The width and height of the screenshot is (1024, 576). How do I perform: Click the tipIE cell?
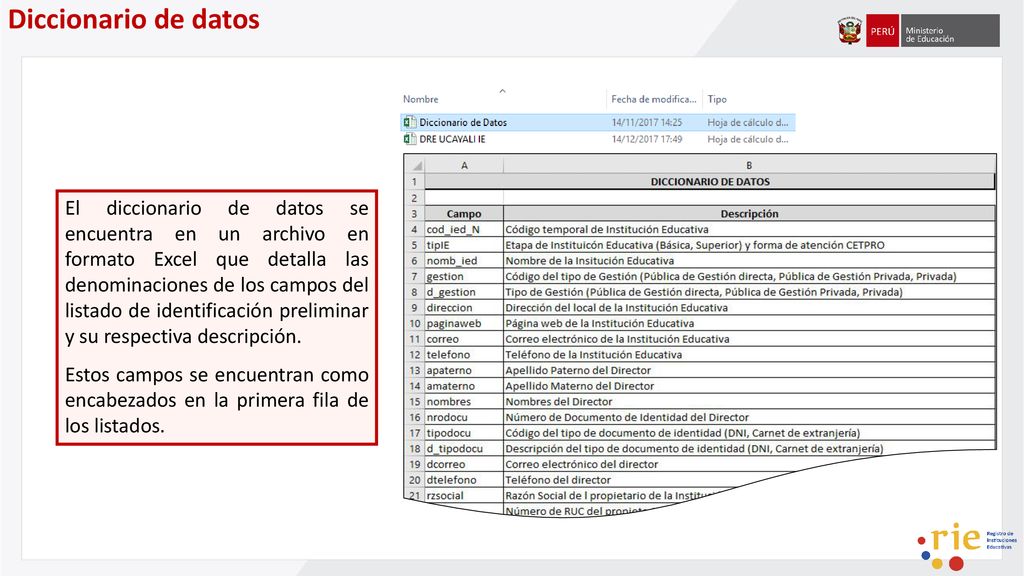464,245
